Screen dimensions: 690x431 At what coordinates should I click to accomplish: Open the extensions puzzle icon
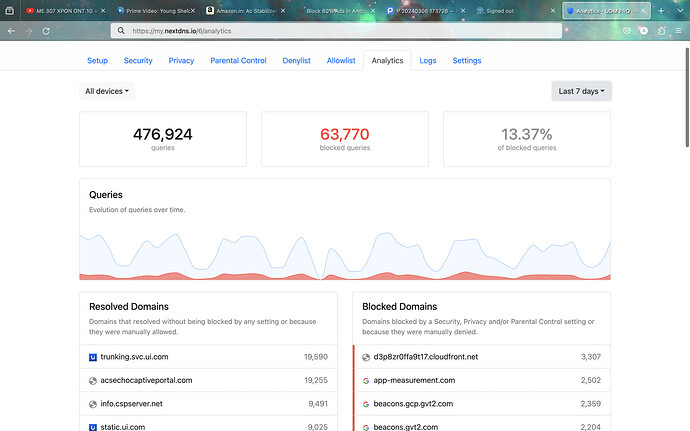coord(661,31)
